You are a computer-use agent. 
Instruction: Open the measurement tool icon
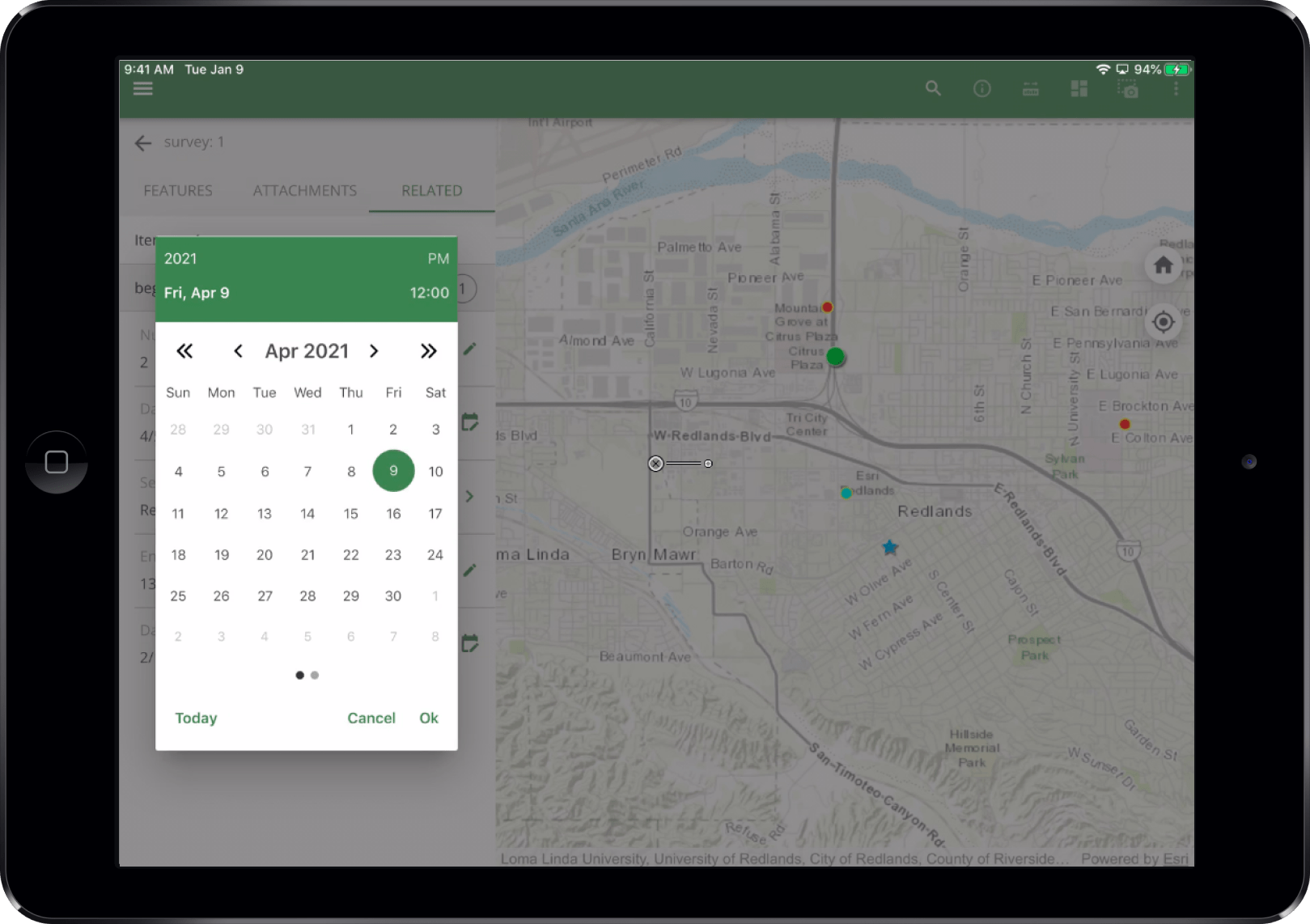coord(1030,88)
